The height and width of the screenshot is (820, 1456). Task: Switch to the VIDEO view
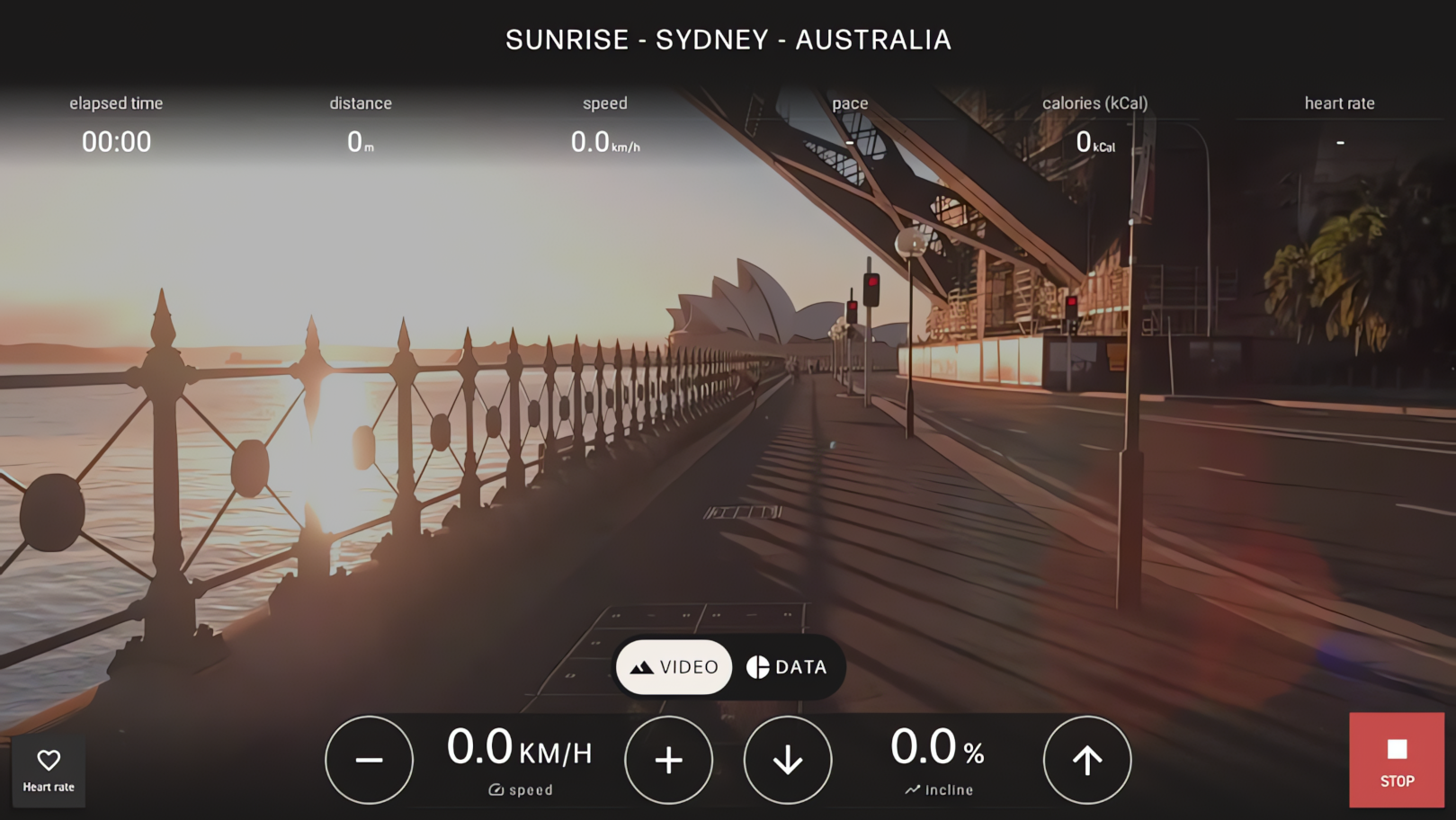coord(674,667)
